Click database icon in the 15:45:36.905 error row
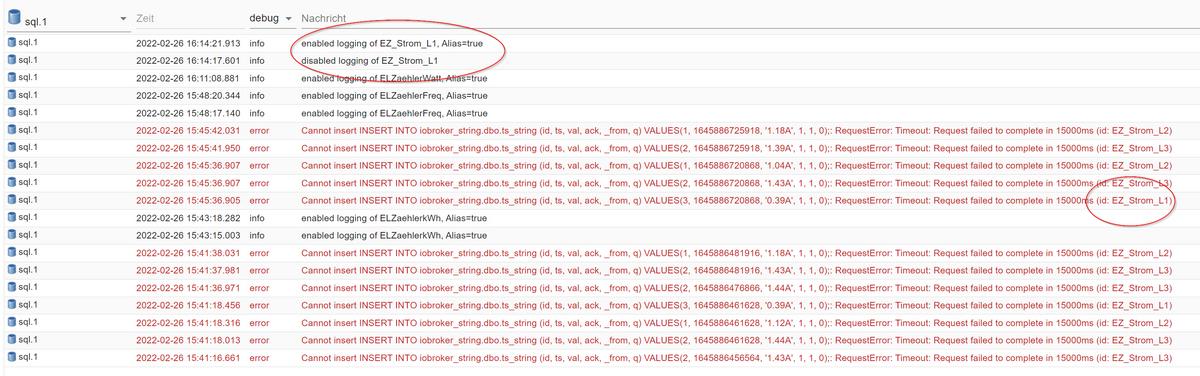Viewport: 1200px width, 376px height. 12,200
